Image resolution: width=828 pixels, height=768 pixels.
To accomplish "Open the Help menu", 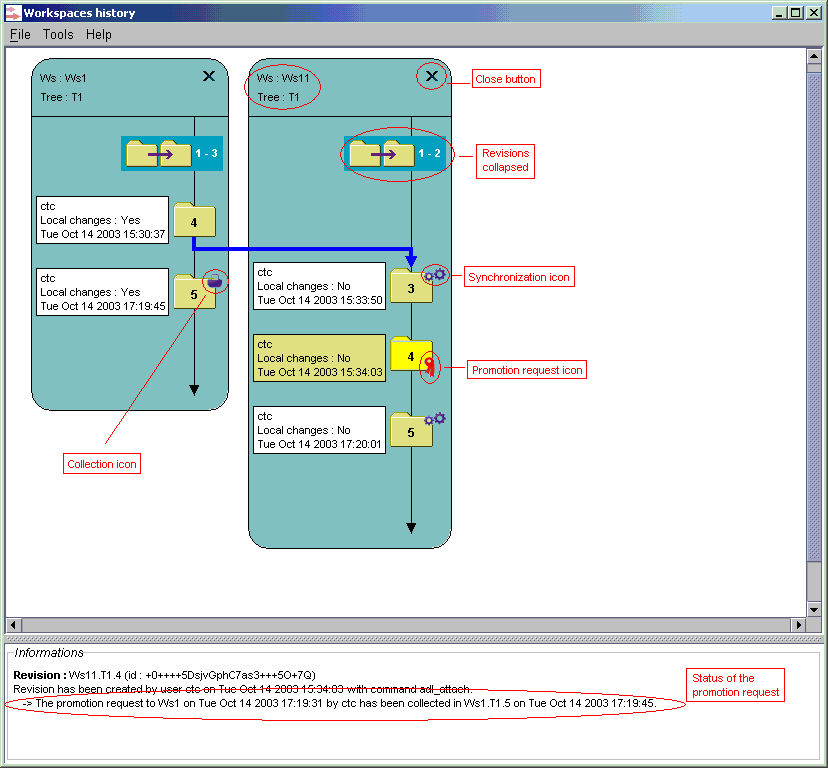I will 99,34.
